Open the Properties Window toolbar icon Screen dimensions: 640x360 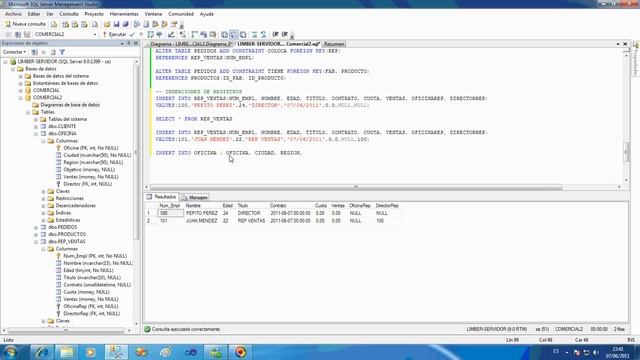pos(174,24)
